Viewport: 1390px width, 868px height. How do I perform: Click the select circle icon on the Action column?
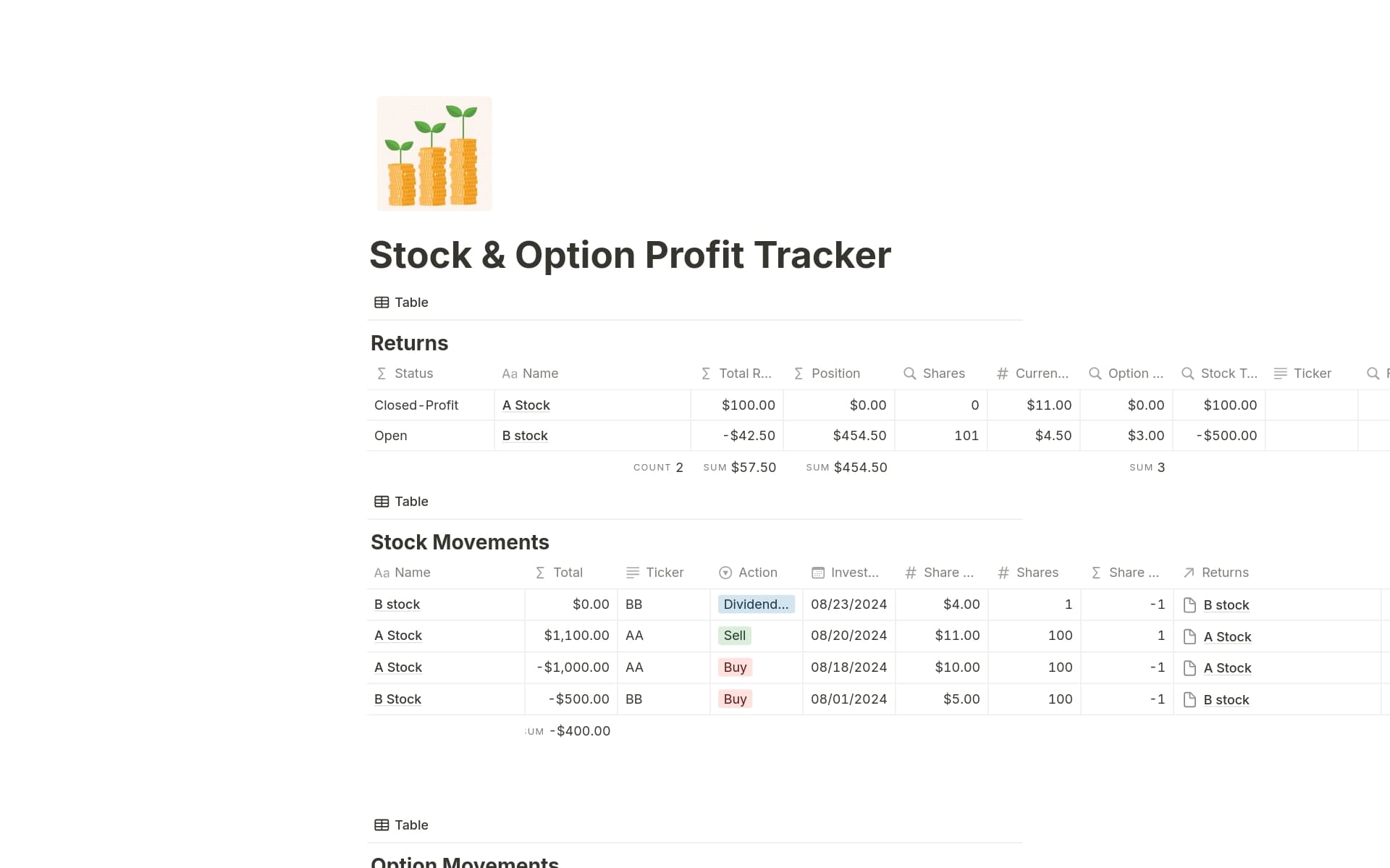click(725, 573)
